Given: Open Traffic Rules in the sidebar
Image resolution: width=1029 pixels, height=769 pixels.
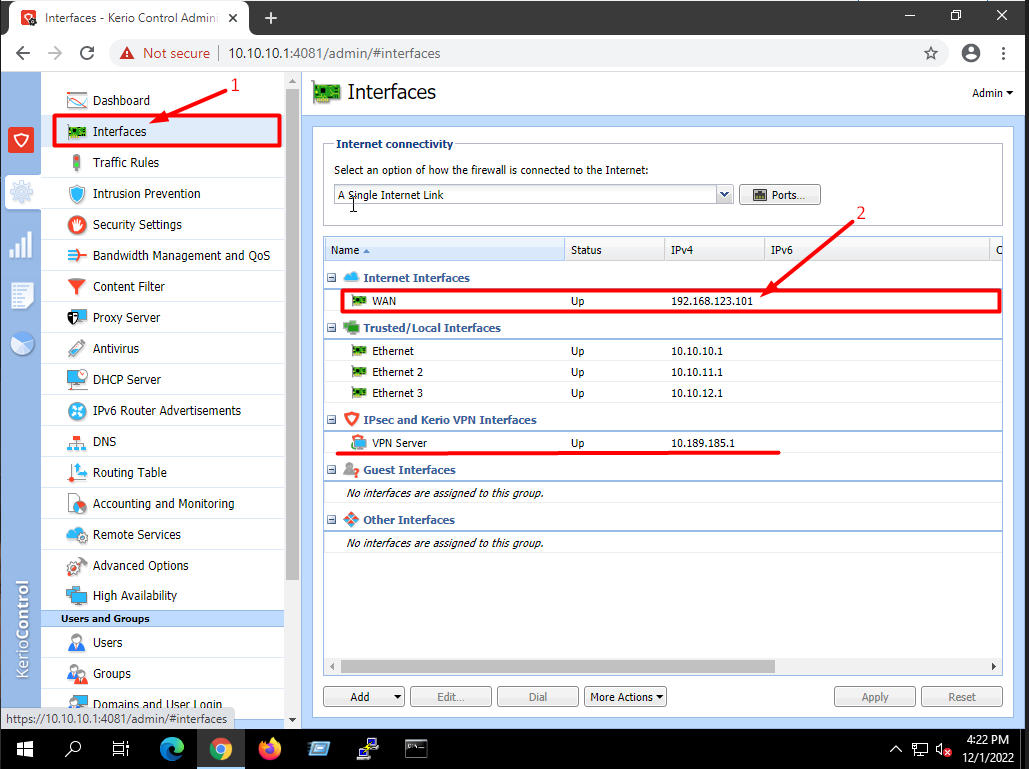Looking at the screenshot, I should coord(125,163).
